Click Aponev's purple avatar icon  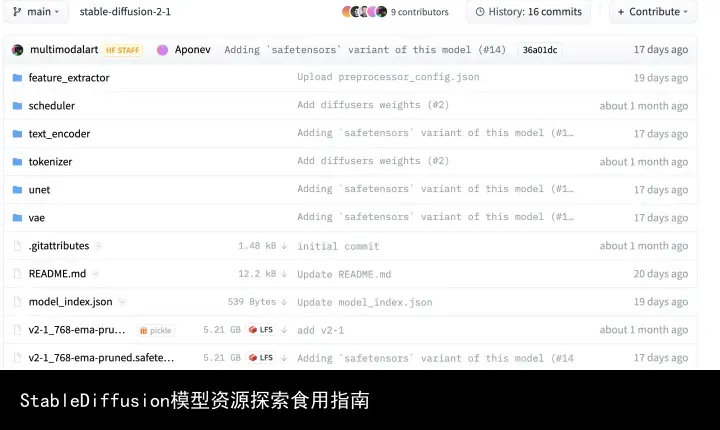pos(162,50)
